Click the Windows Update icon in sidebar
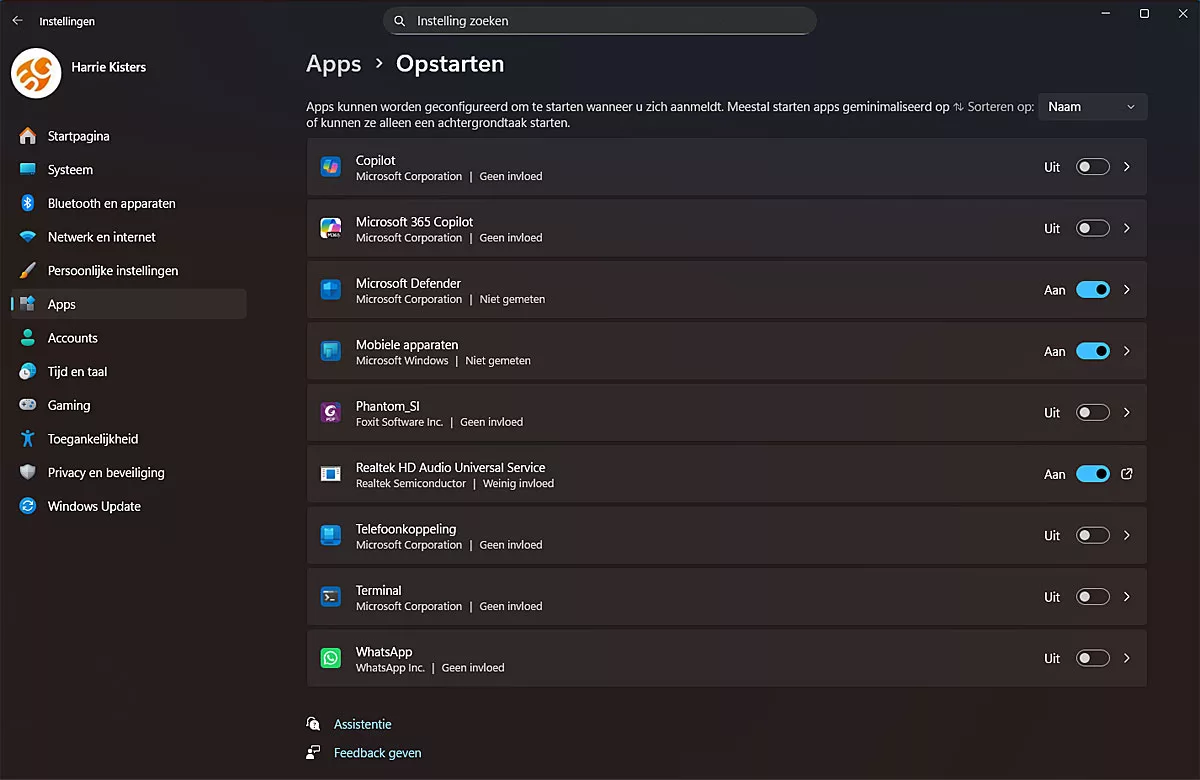This screenshot has width=1200, height=780. click(x=27, y=506)
